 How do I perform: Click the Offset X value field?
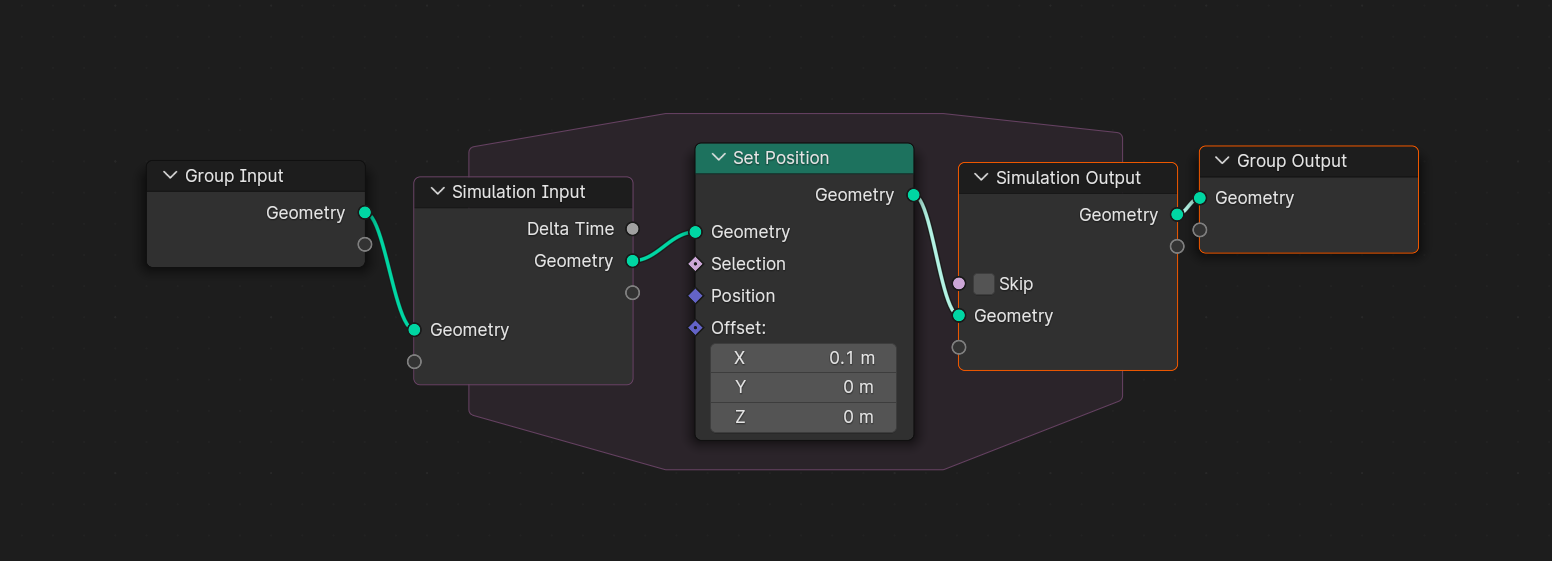803,358
